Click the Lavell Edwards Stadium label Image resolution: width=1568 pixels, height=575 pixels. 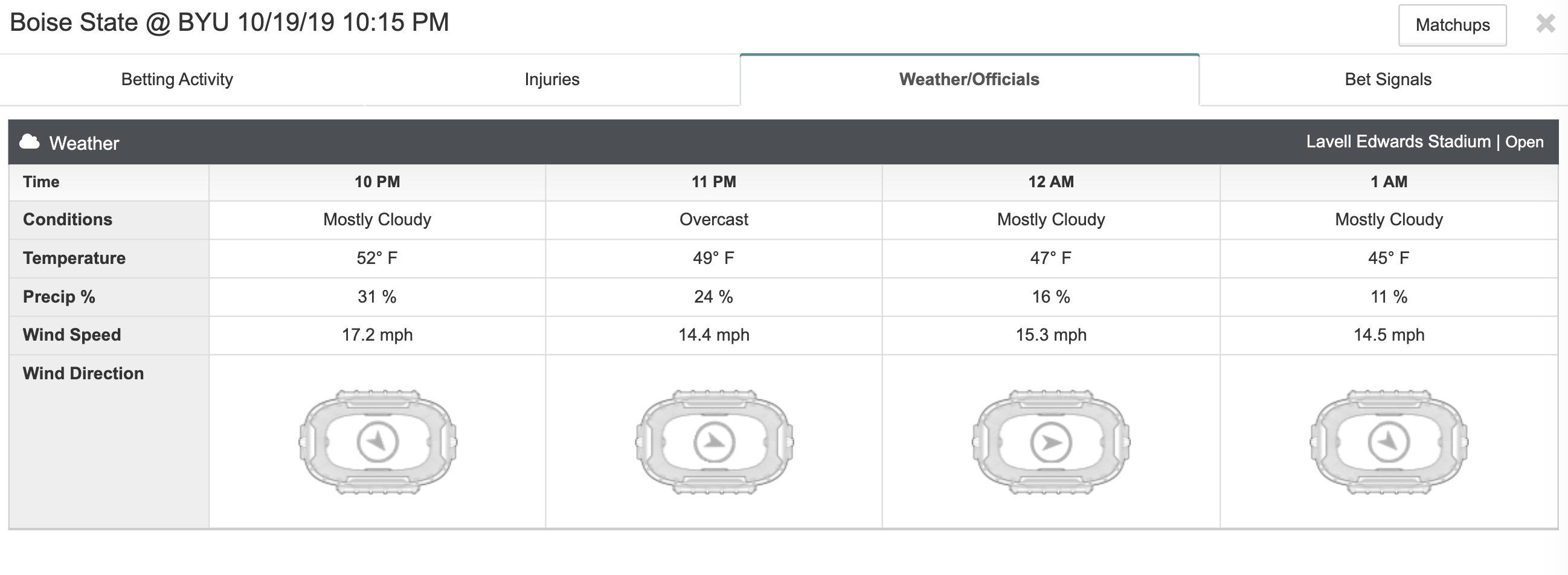(x=1398, y=141)
